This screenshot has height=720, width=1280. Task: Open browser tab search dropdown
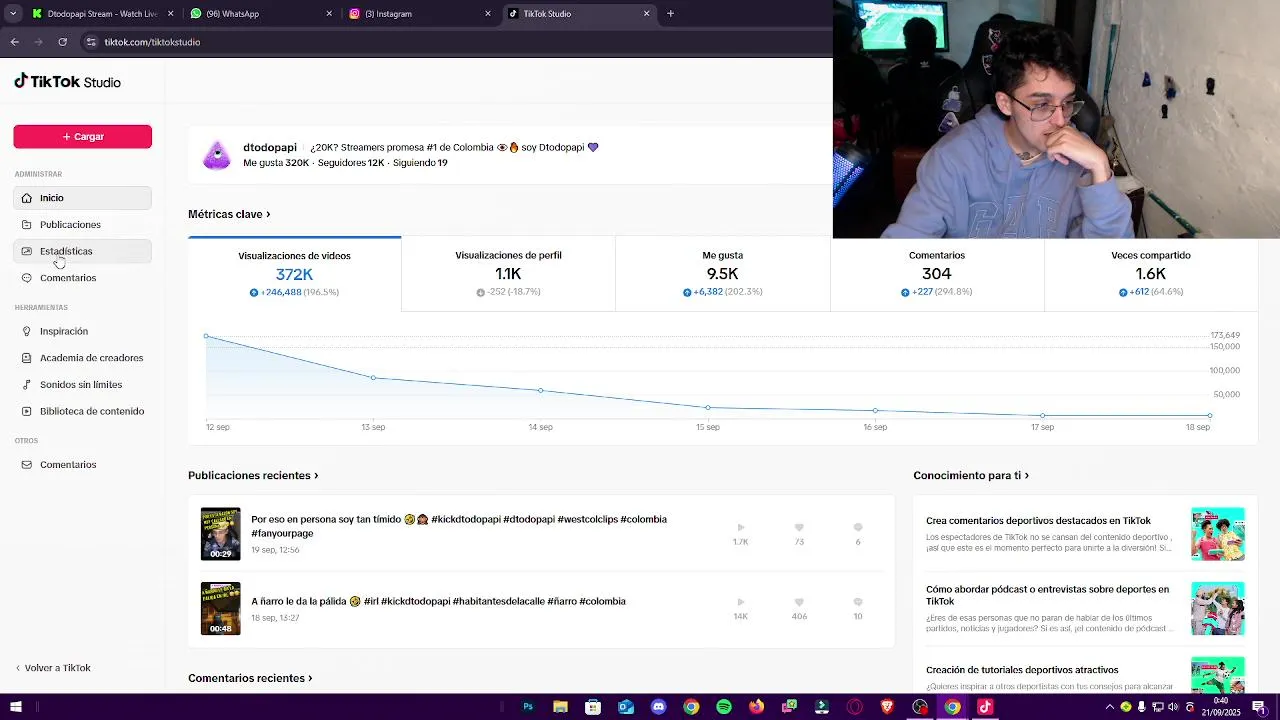tap(13, 14)
